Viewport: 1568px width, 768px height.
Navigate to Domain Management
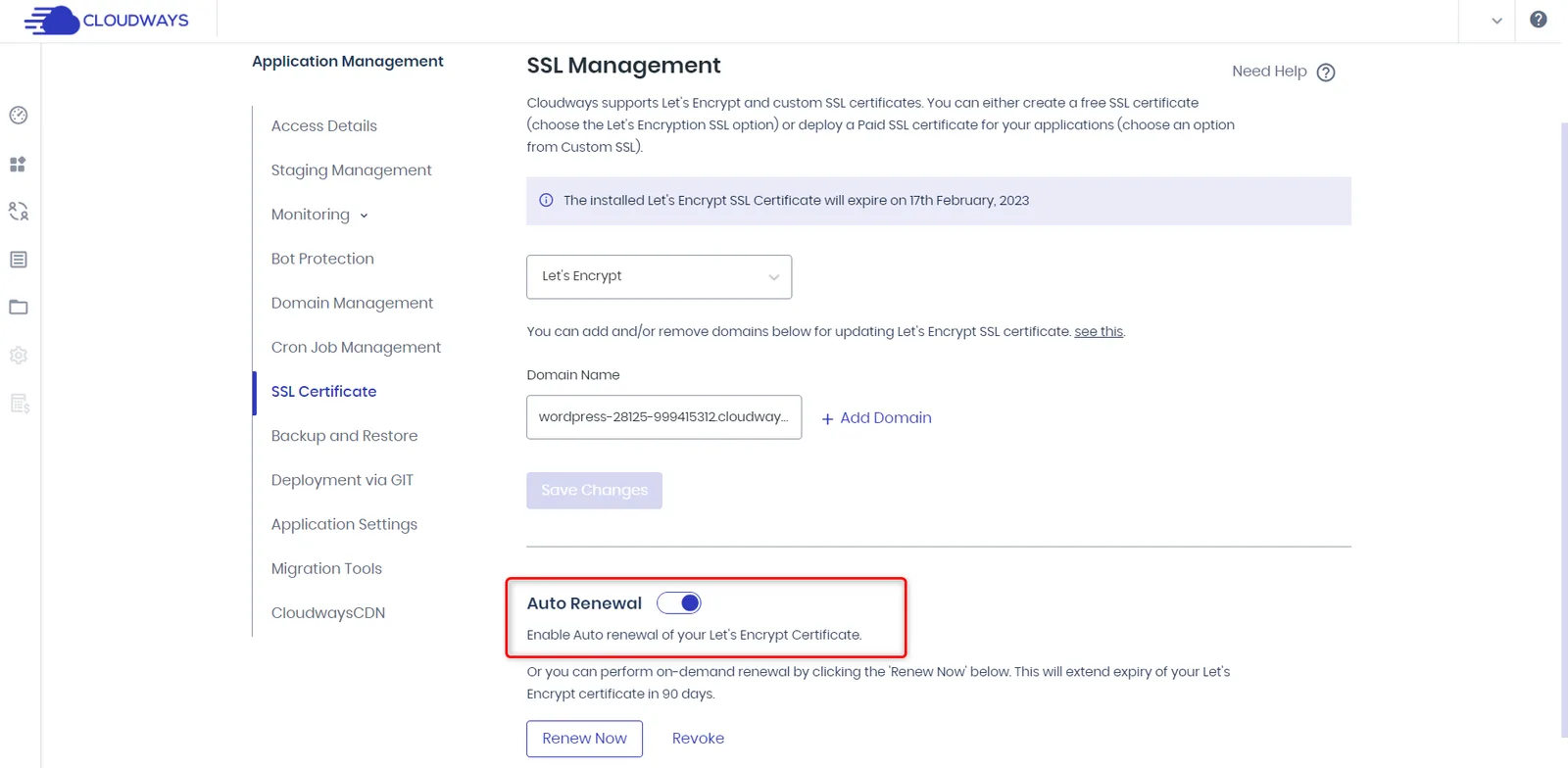(352, 304)
